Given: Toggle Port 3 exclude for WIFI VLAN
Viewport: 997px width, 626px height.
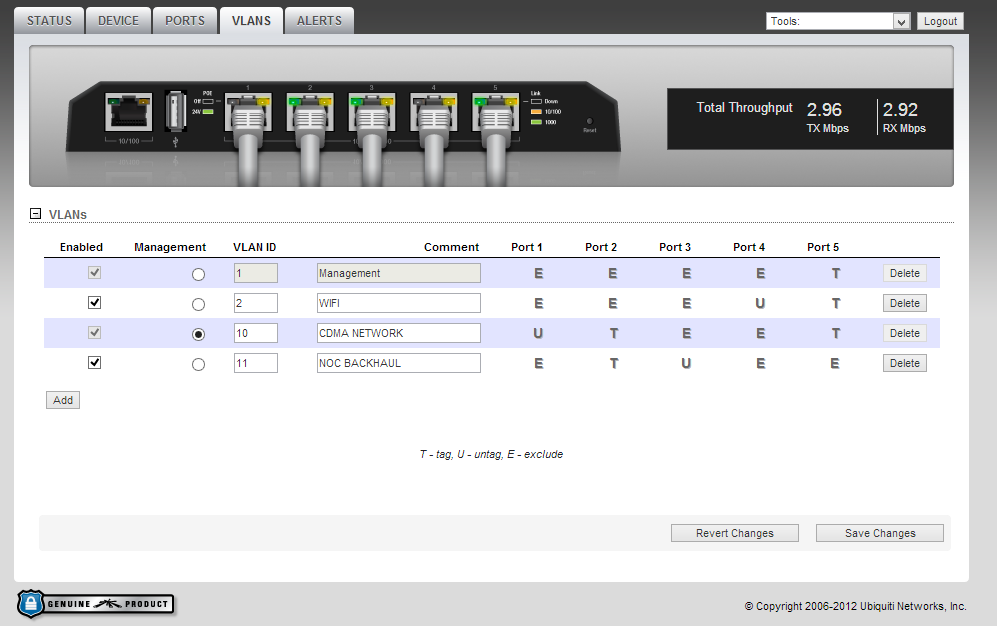Looking at the screenshot, I should click(x=687, y=303).
